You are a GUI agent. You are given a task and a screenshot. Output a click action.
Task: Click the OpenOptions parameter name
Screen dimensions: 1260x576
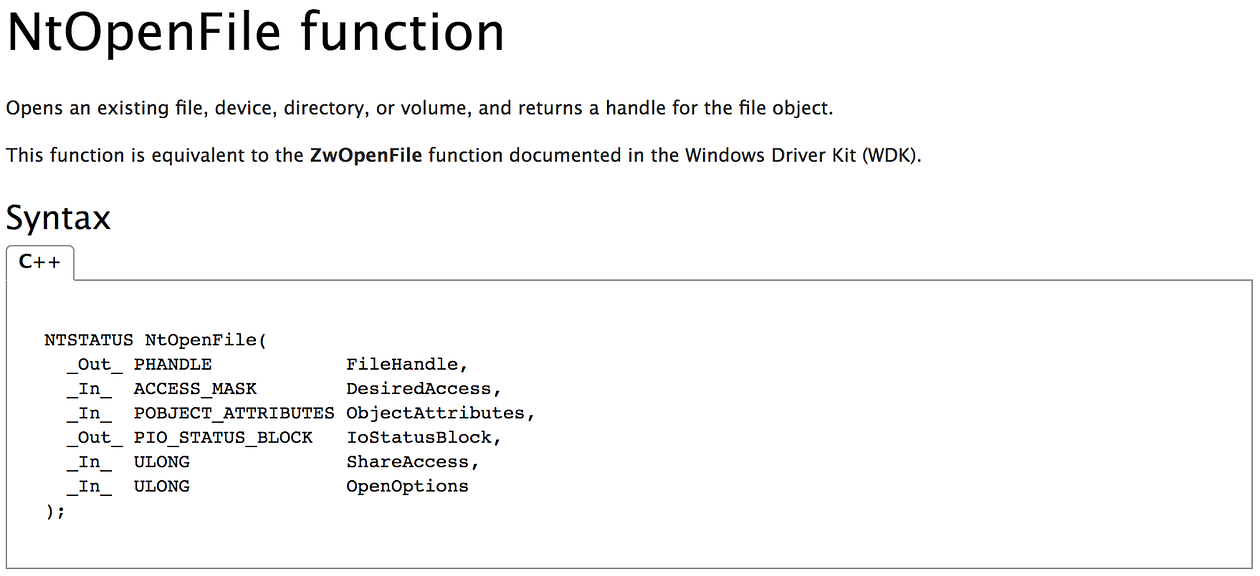[x=407, y=486]
